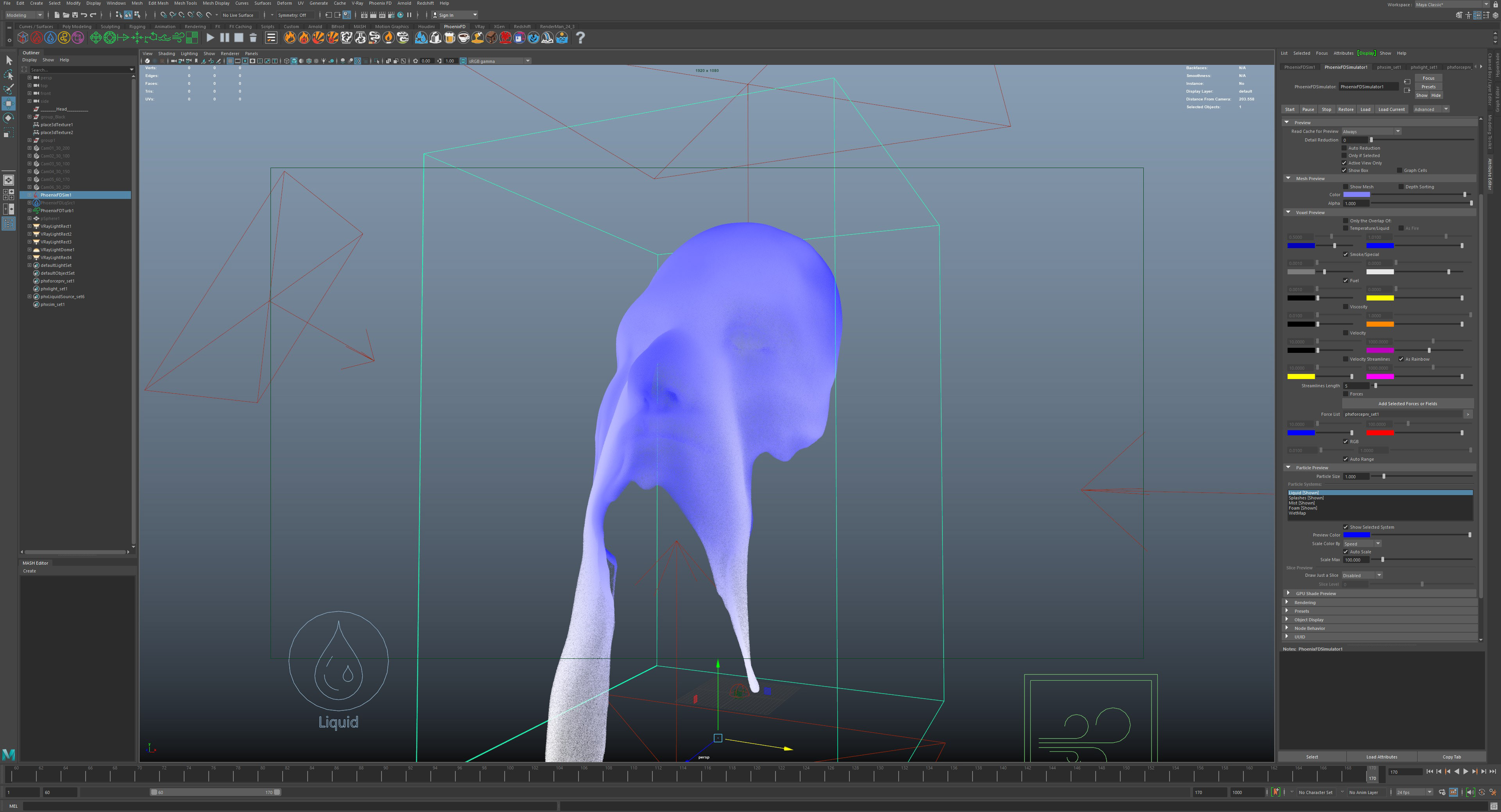
Task: Click the Phoenix shelf stop simulation icon
Action: point(239,38)
